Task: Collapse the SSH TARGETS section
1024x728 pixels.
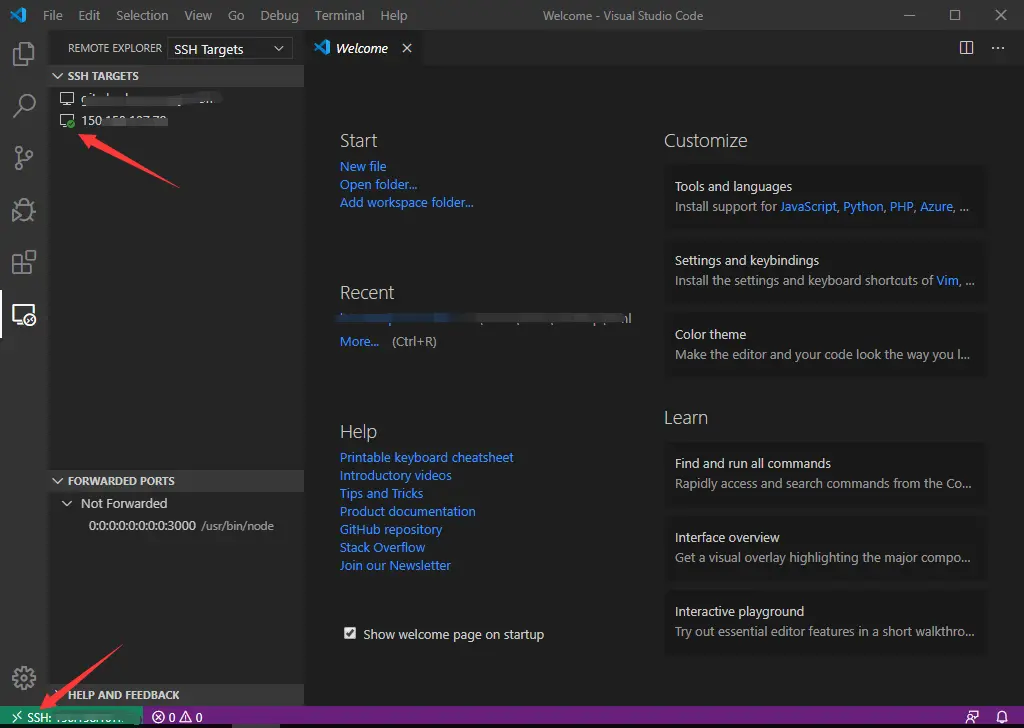Action: [176, 76]
